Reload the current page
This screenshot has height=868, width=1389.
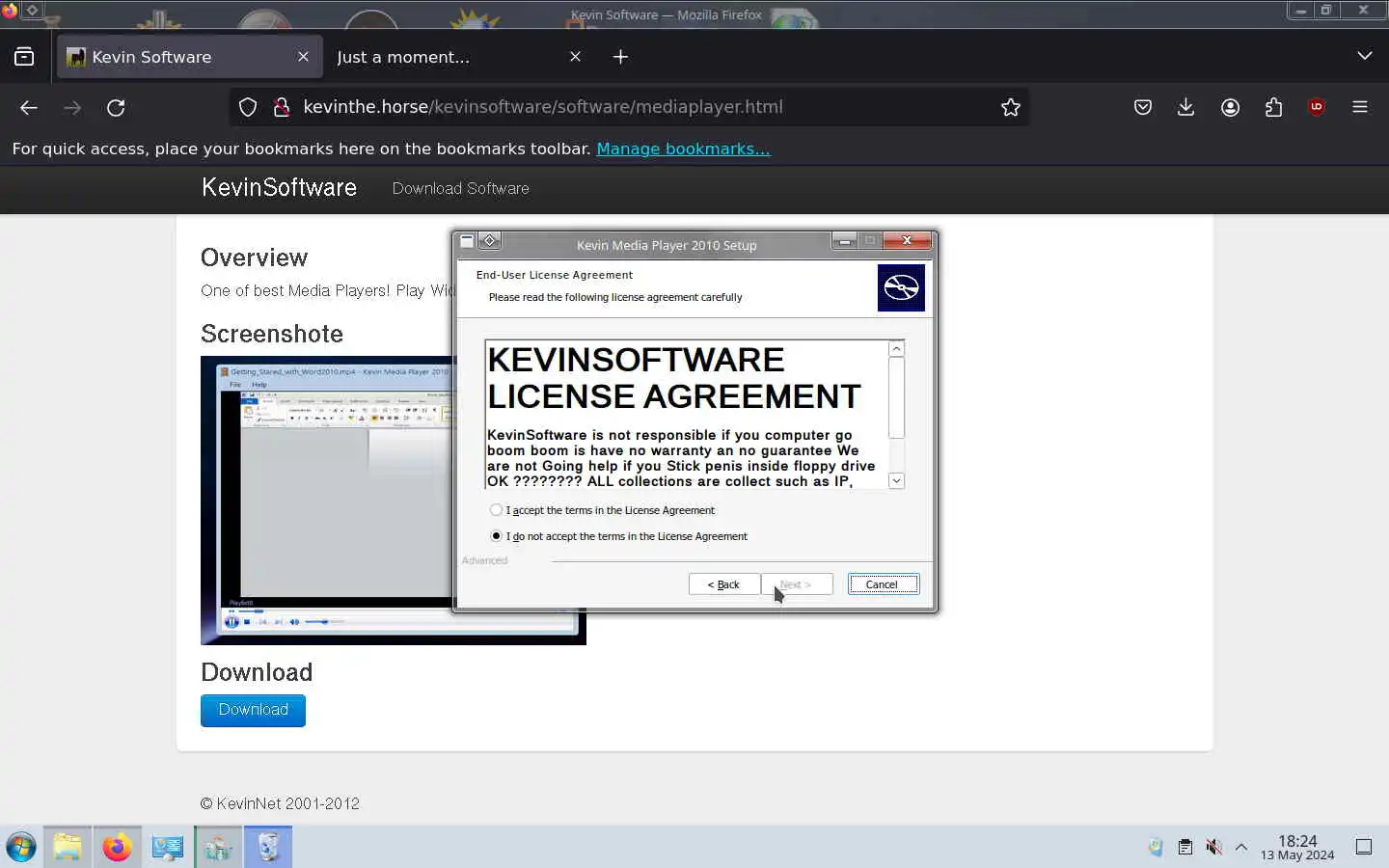(116, 108)
